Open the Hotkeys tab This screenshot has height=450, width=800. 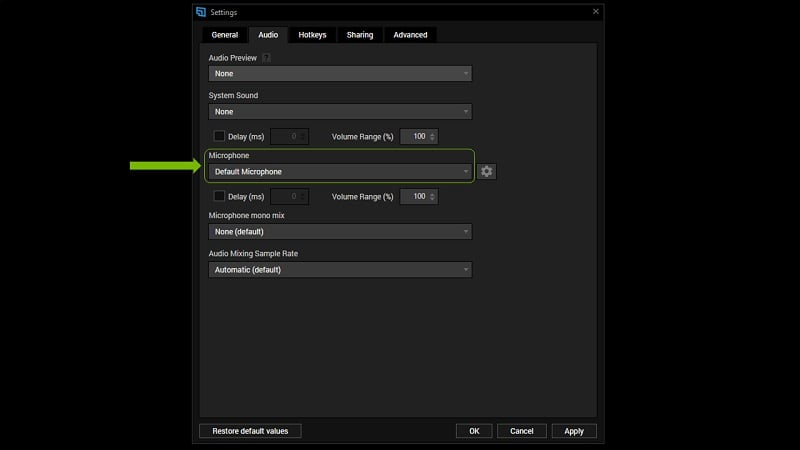pyautogui.click(x=312, y=35)
